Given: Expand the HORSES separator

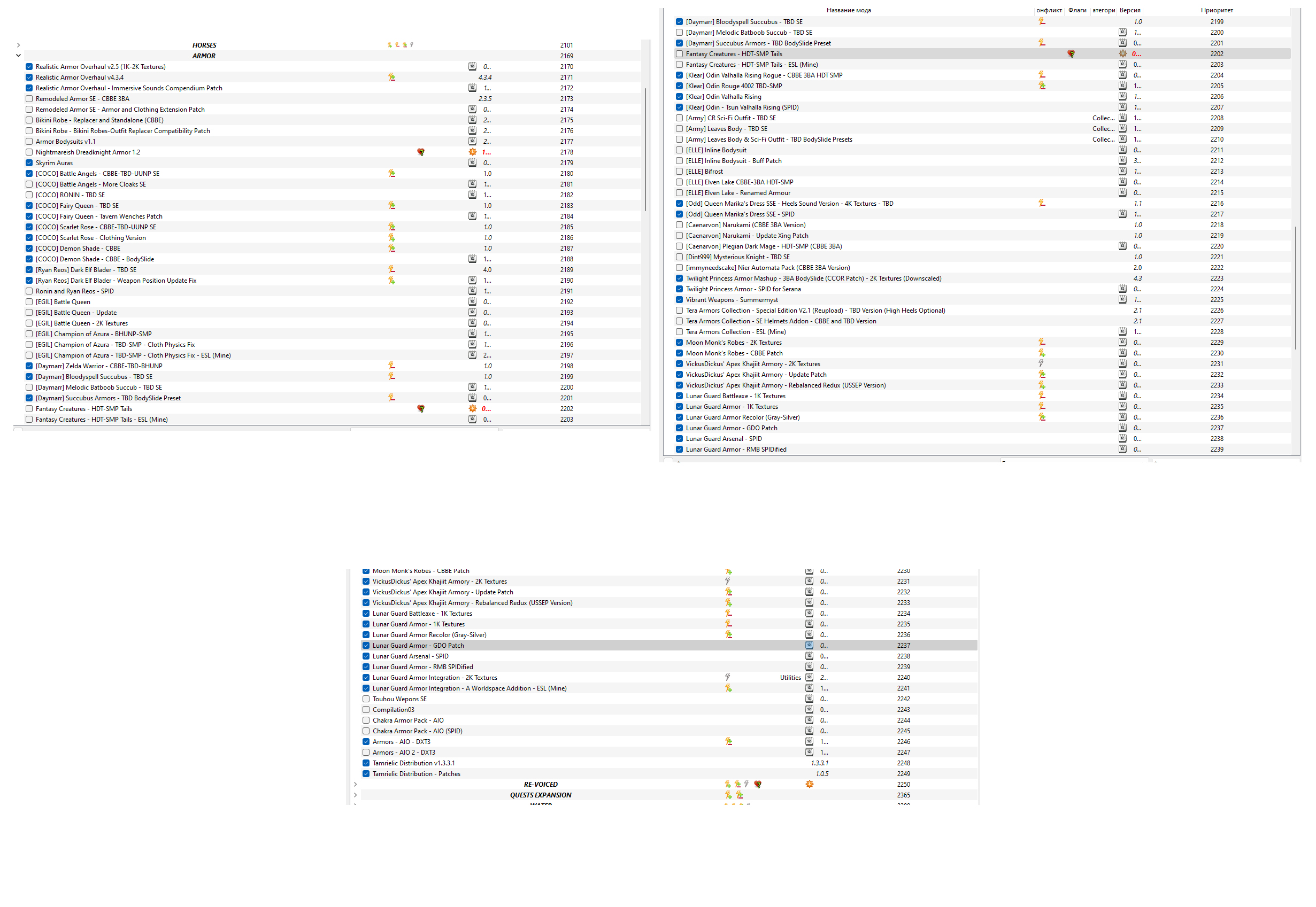Looking at the screenshot, I should (x=18, y=45).
